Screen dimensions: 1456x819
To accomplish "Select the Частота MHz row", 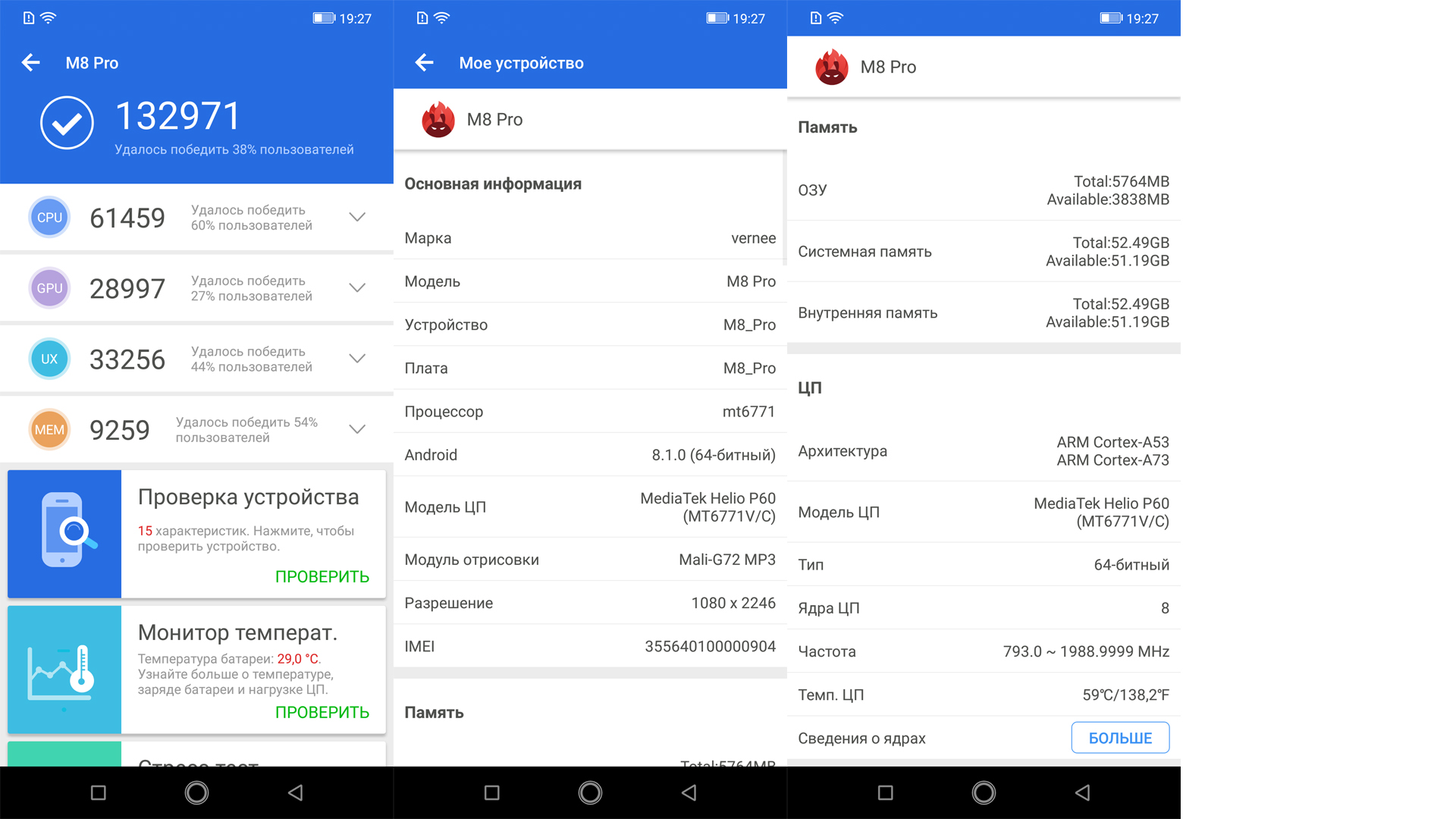I will pyautogui.click(x=984, y=651).
